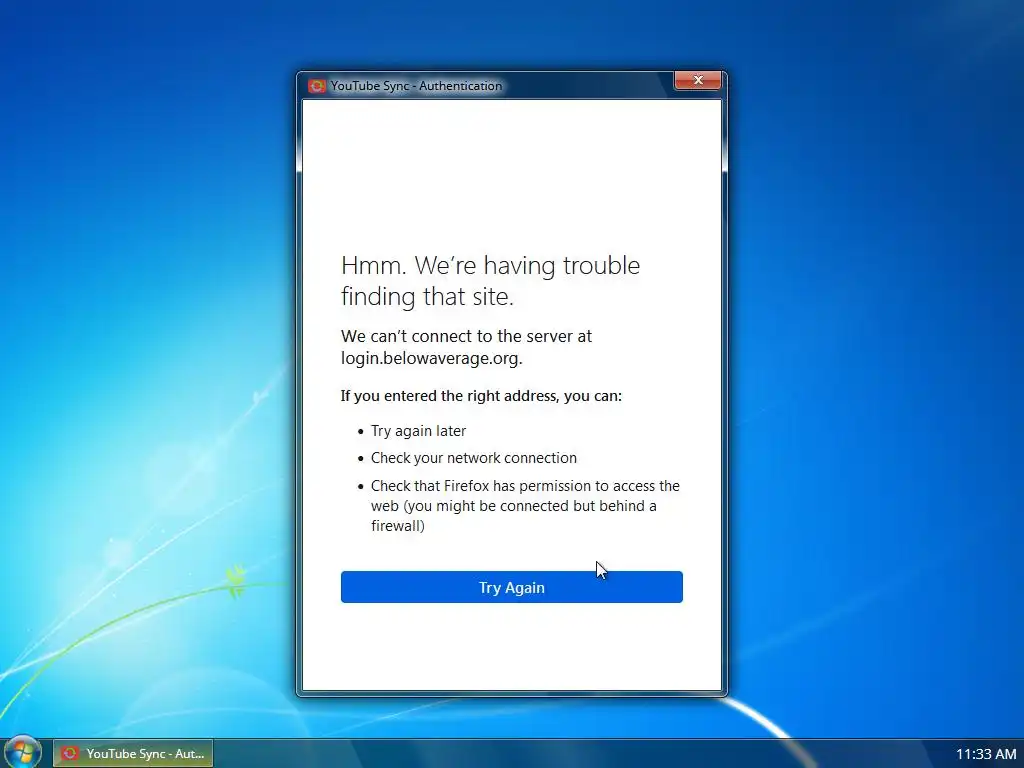The height and width of the screenshot is (768, 1024).
Task: Click the 'Try again later' bullet
Action: pyautogui.click(x=418, y=431)
